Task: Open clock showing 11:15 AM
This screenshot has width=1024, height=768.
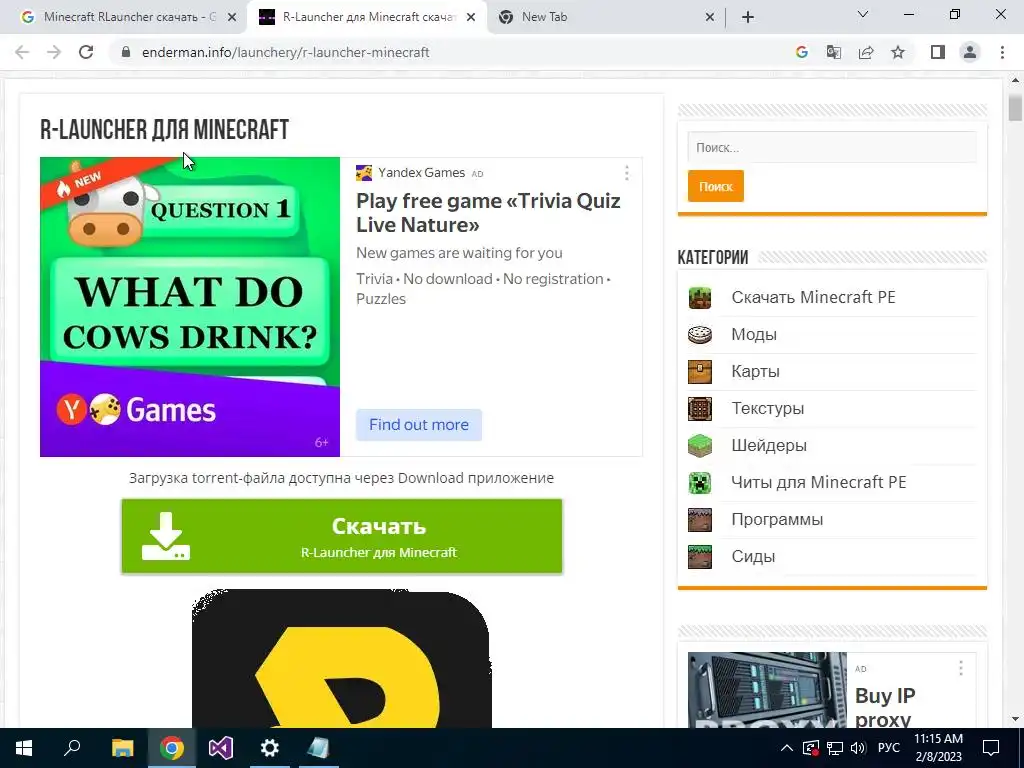Action: (938, 748)
